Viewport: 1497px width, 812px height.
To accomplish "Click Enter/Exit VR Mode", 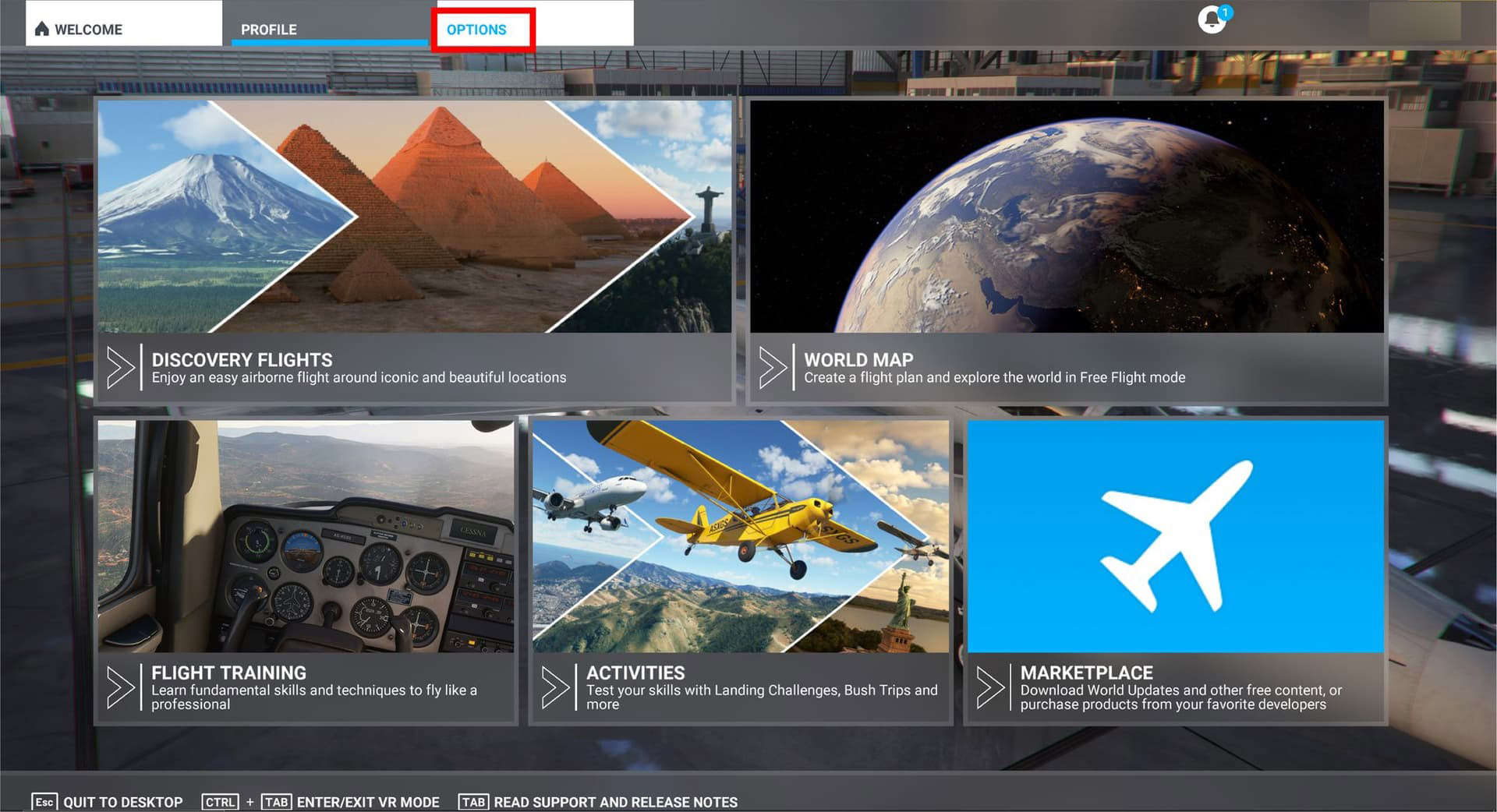I will pyautogui.click(x=367, y=802).
